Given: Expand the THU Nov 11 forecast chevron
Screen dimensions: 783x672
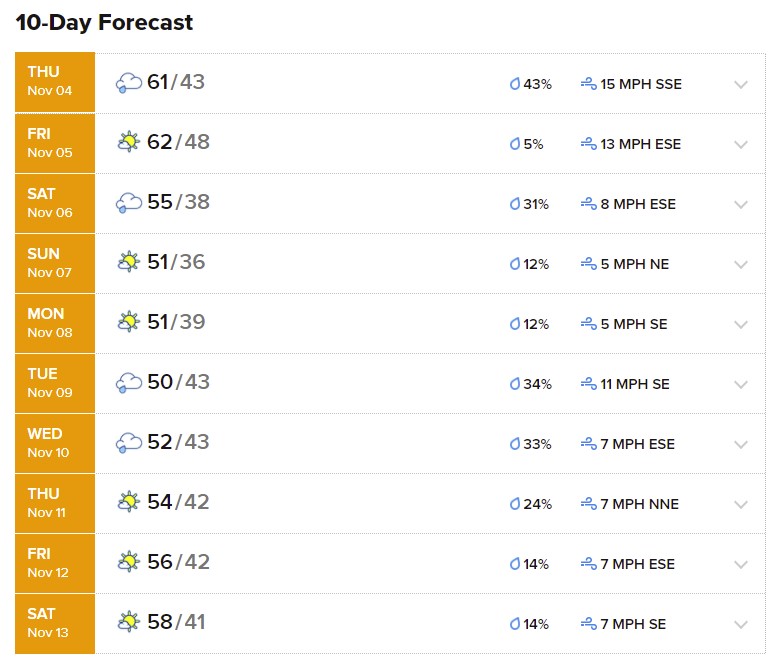Looking at the screenshot, I should 741,504.
